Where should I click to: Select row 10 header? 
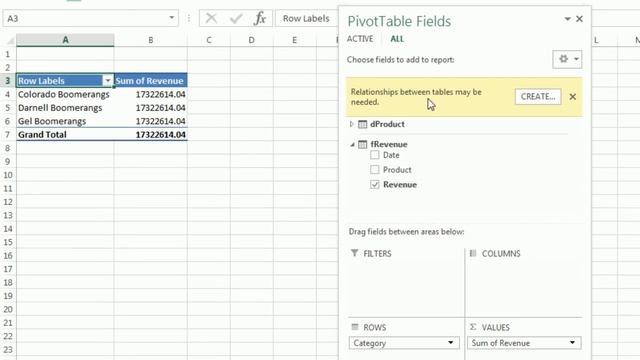pyautogui.click(x=8, y=175)
